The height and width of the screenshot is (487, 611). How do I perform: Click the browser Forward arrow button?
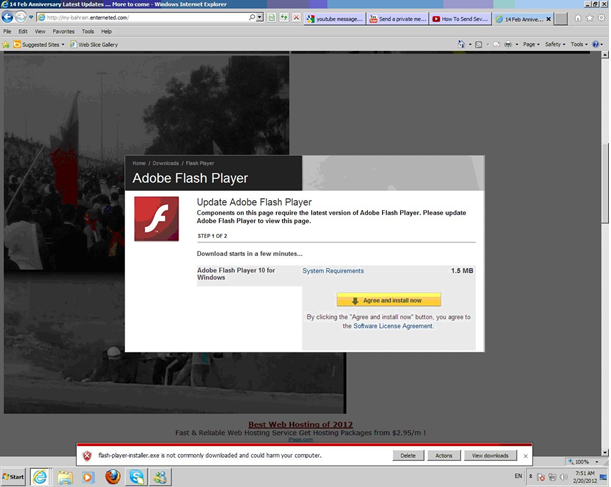pyautogui.click(x=21, y=17)
